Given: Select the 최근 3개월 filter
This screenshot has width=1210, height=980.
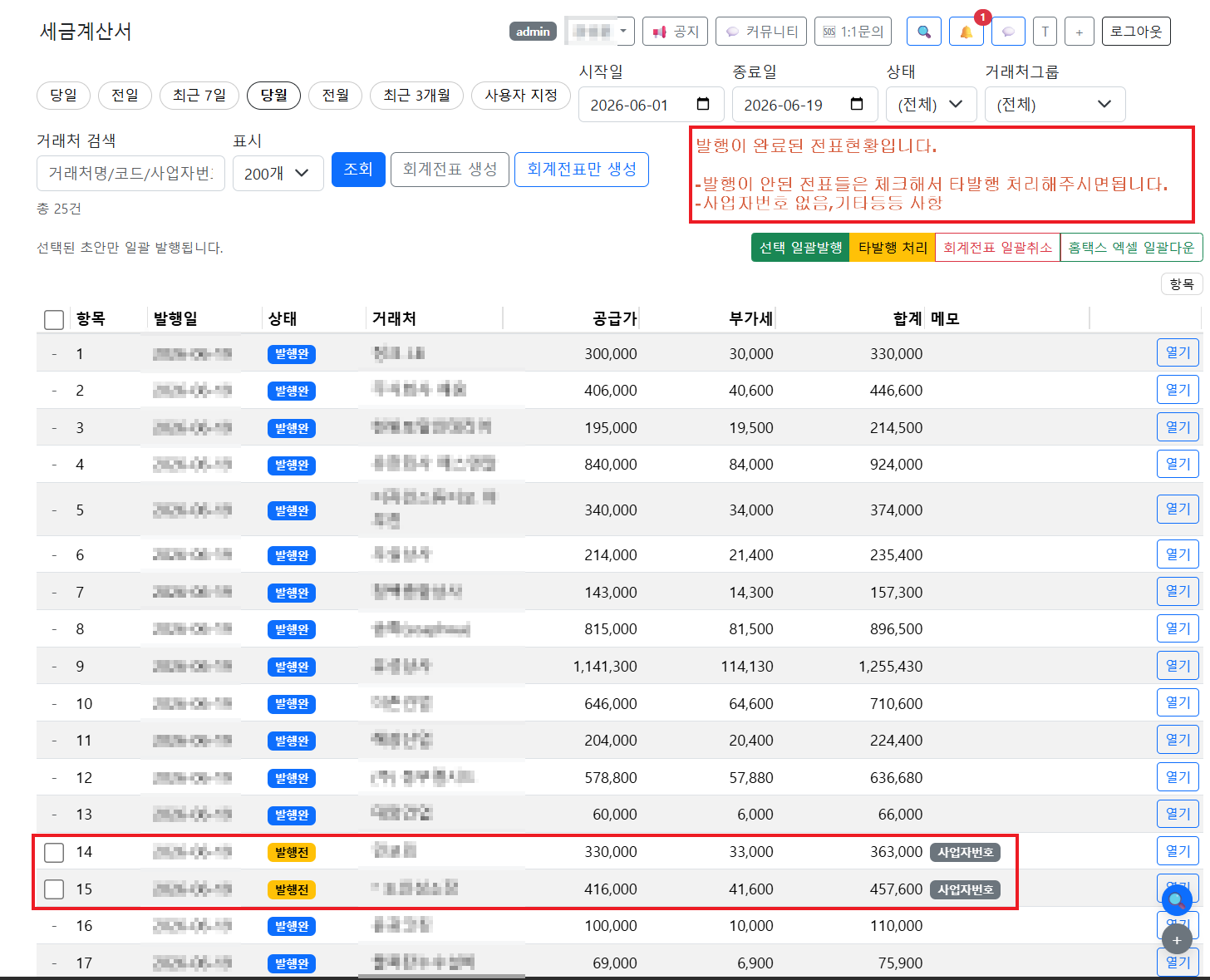Looking at the screenshot, I should [x=416, y=96].
